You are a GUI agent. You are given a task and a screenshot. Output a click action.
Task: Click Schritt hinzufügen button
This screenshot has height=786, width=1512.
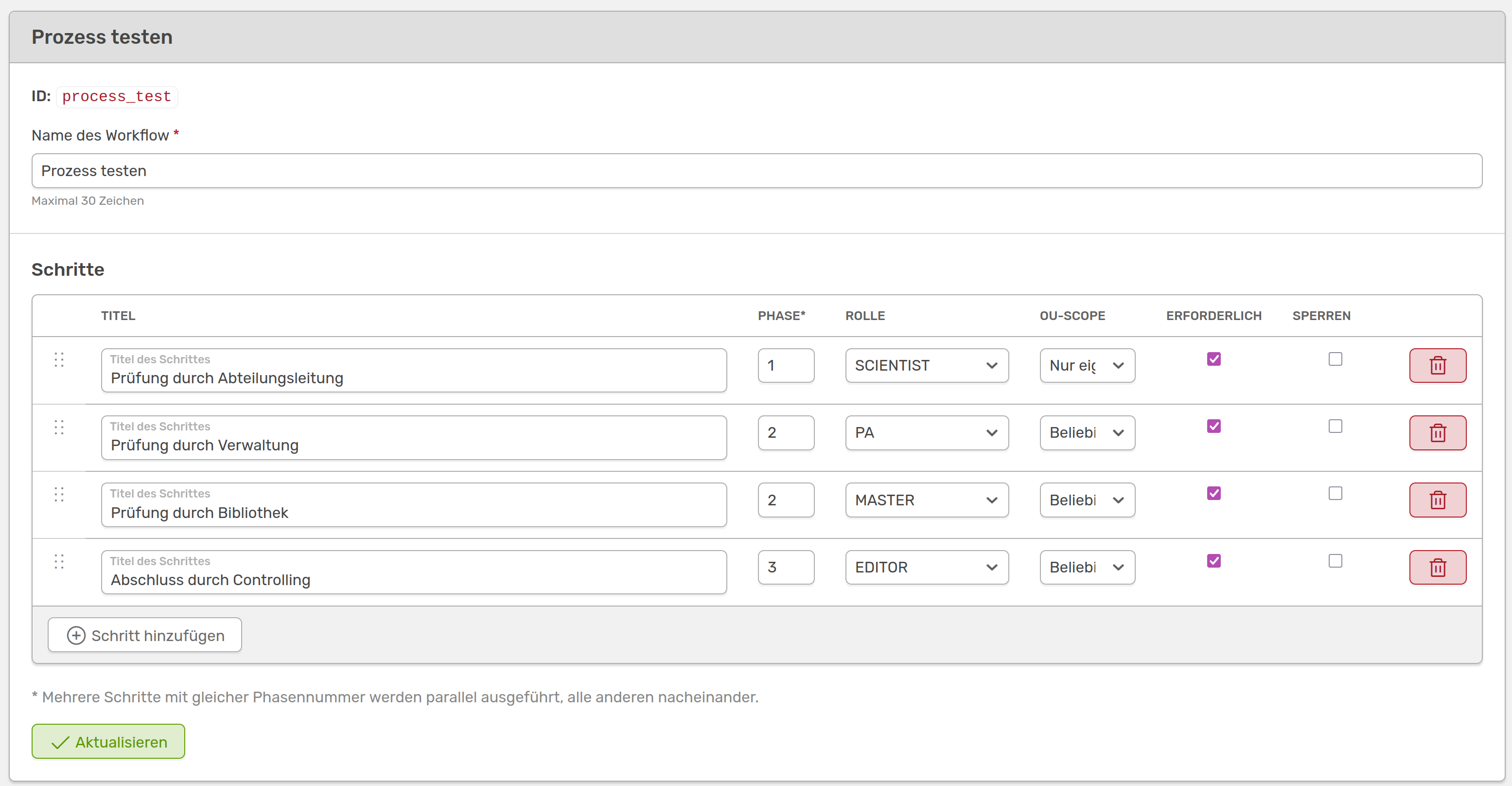144,635
